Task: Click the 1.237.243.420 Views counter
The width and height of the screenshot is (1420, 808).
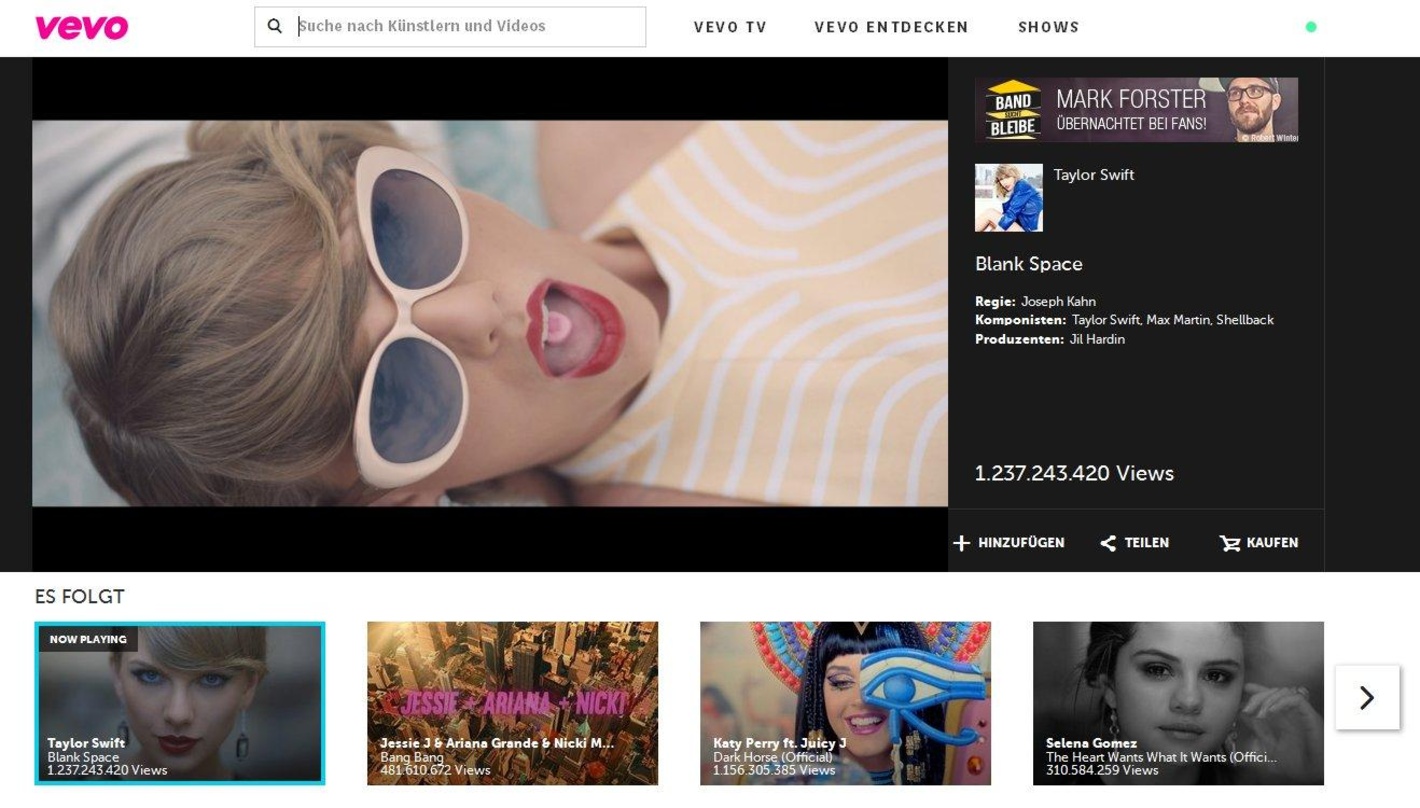Action: coord(1074,473)
